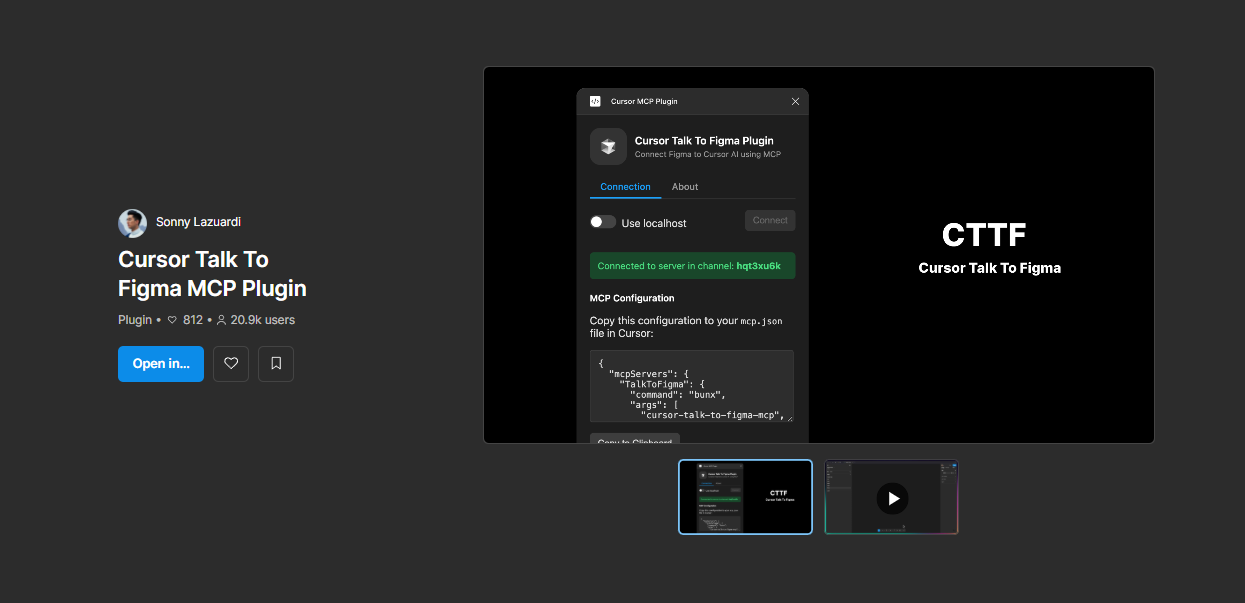Click the channel ID hqt3xu6k
The image size is (1245, 603).
pos(758,266)
